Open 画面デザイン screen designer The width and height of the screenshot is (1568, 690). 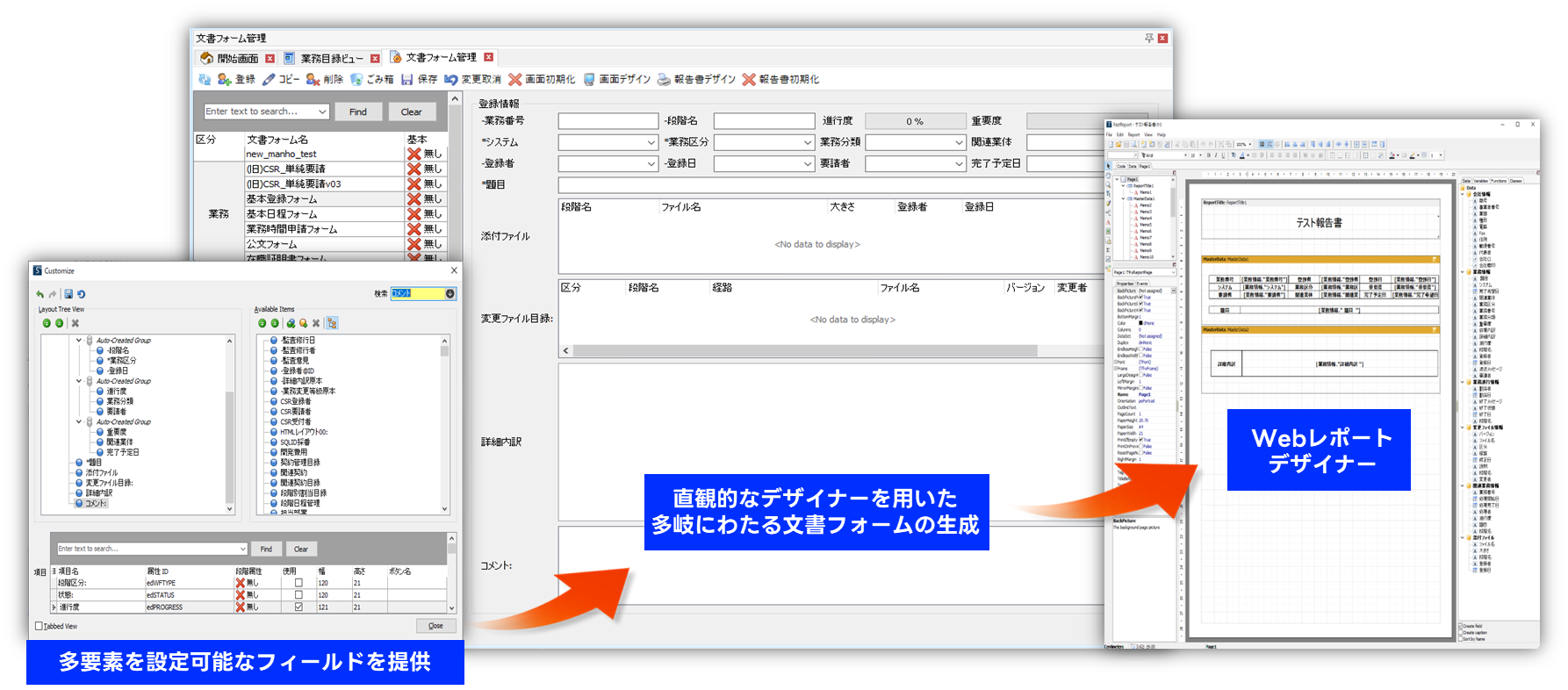(589, 79)
